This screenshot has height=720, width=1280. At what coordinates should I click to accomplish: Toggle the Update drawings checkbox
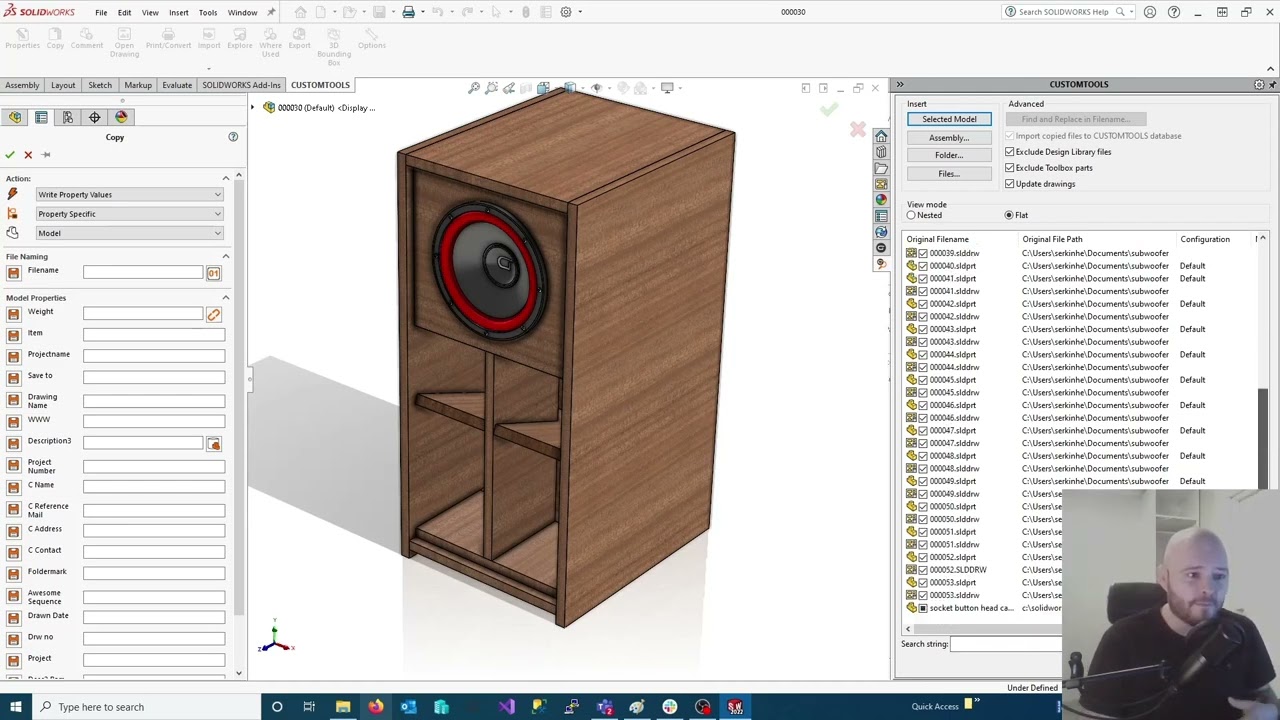click(1009, 184)
